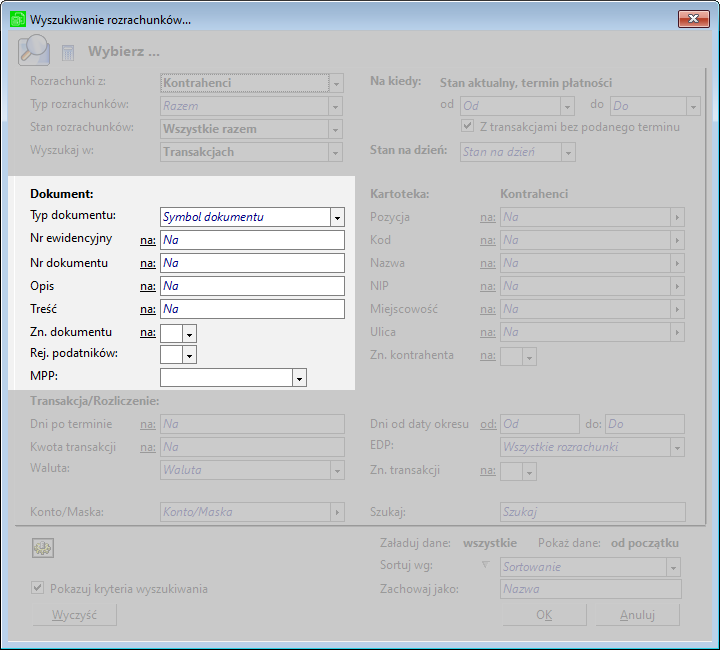Open the 'do' date dropdown under Na kiedy

[693, 106]
